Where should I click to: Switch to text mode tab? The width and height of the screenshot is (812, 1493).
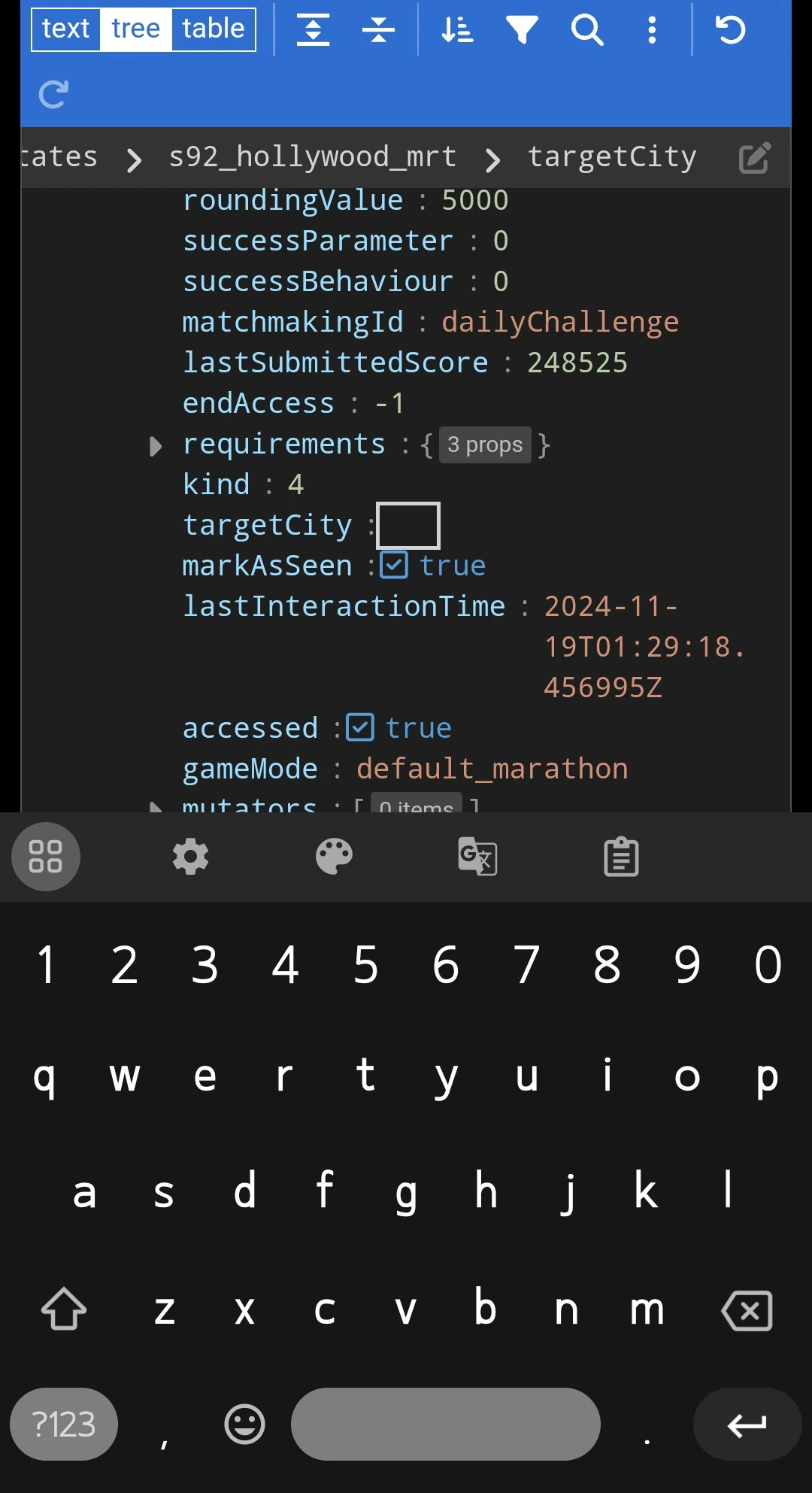[x=66, y=29]
